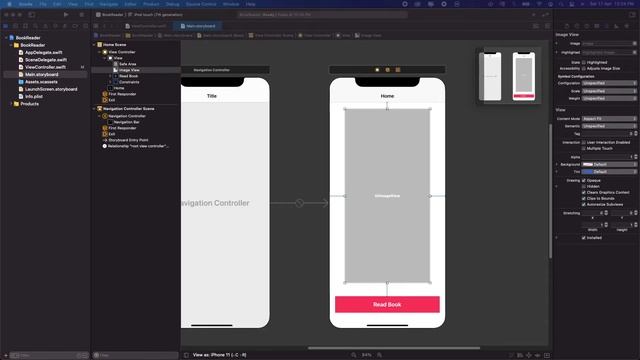Switch to the Main.storyboard tab
The width and height of the screenshot is (640, 360).
click(x=198, y=26)
